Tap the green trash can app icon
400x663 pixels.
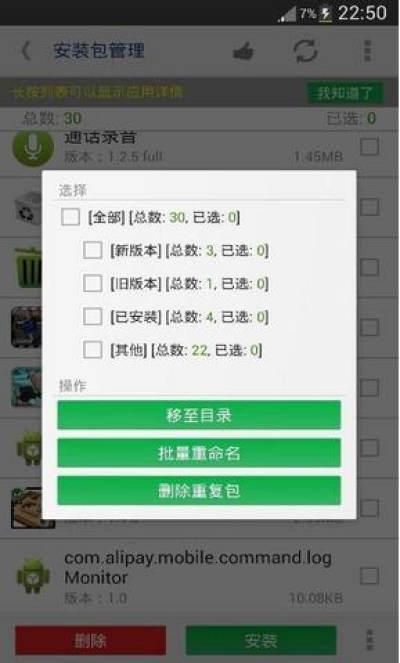pos(28,267)
